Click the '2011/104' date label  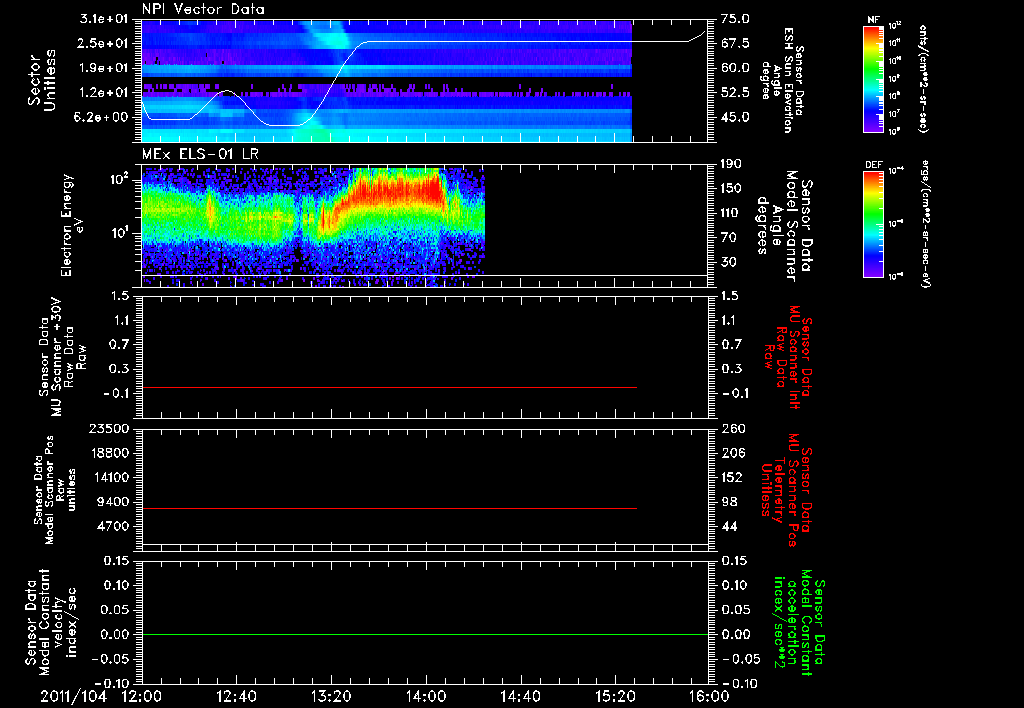[x=73, y=696]
